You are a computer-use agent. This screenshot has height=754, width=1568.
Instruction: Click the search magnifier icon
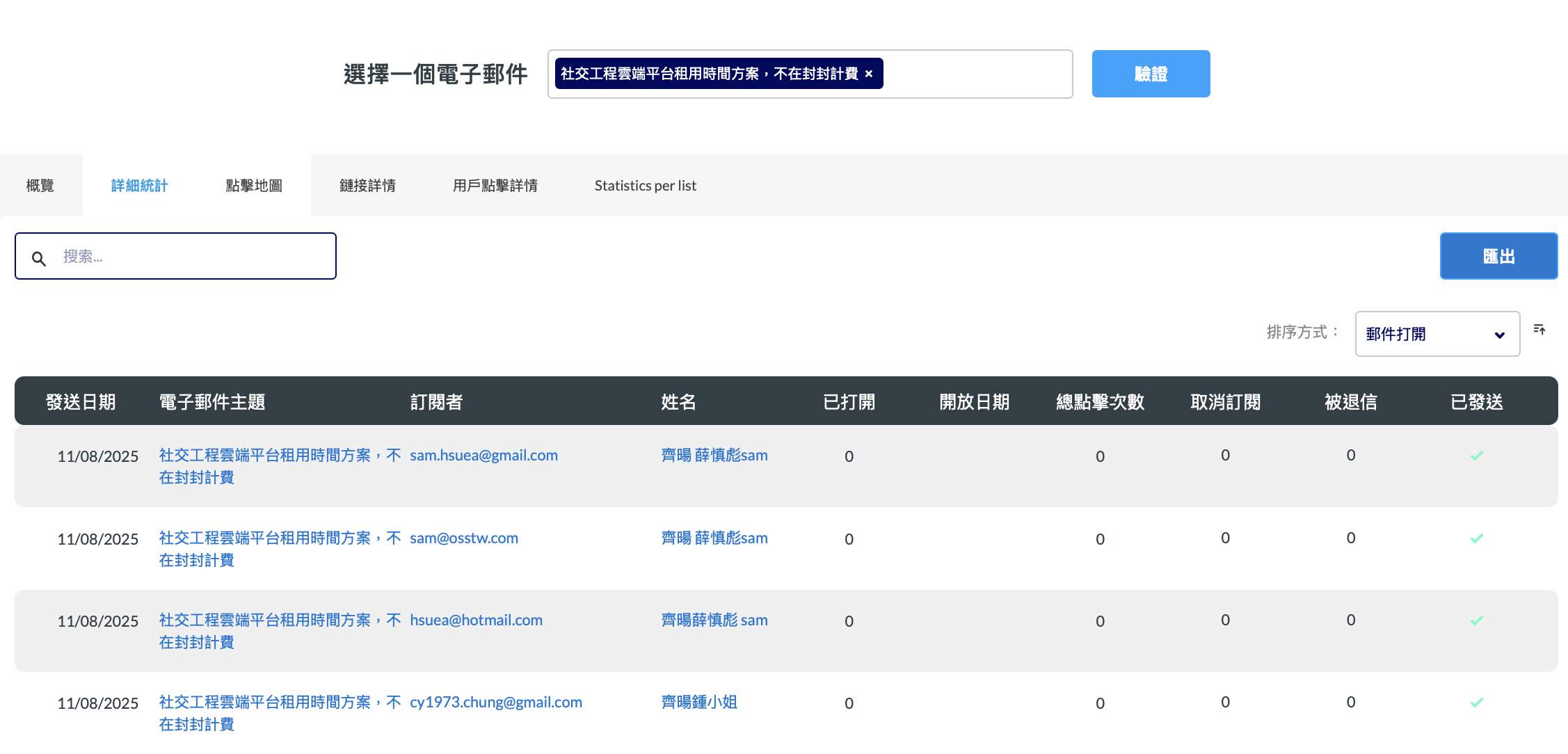39,259
